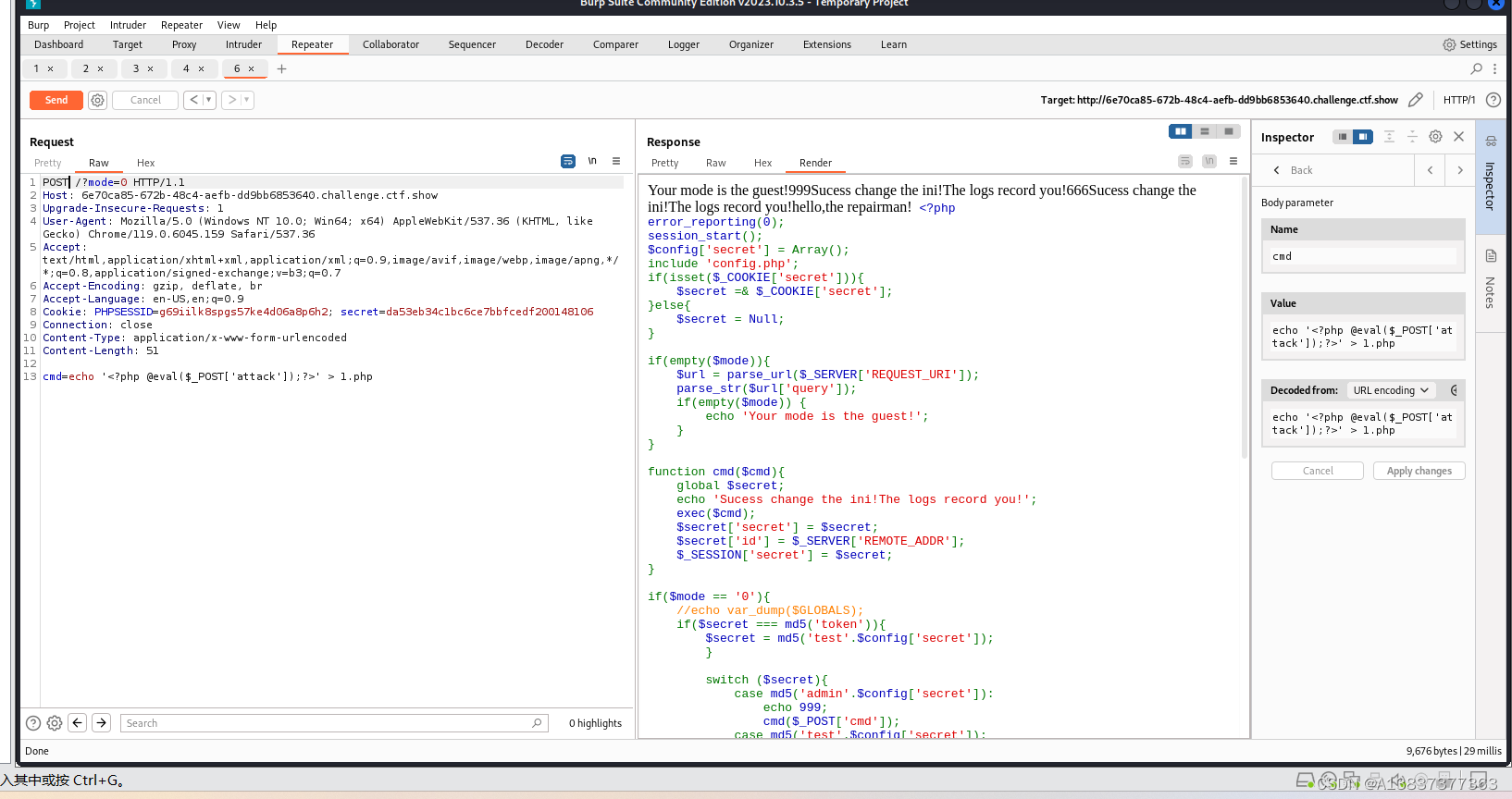The width and height of the screenshot is (1512, 799).
Task: Edit the target with pencil icon
Action: [x=1416, y=100]
